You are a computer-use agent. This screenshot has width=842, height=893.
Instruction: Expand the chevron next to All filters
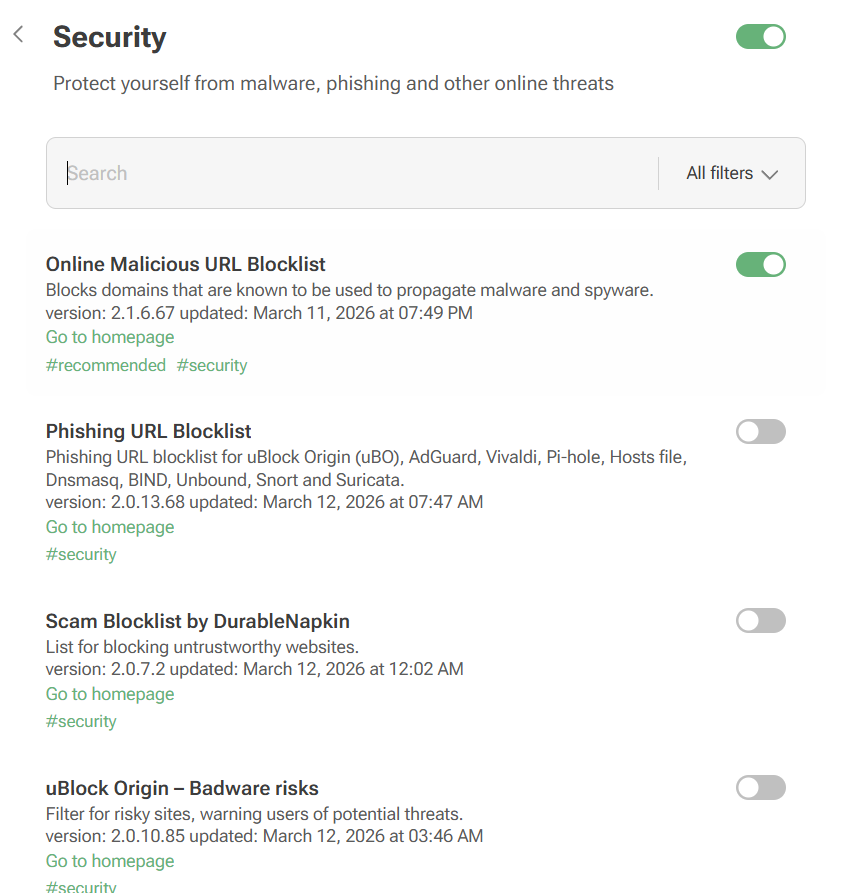click(769, 173)
